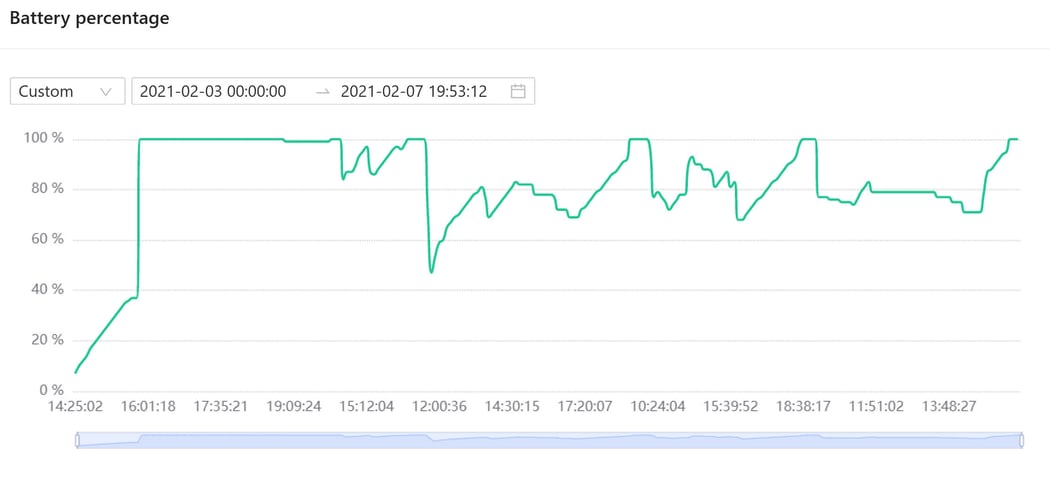Click the middle of the chart zoom bar
The image size is (1050, 482).
549,440
